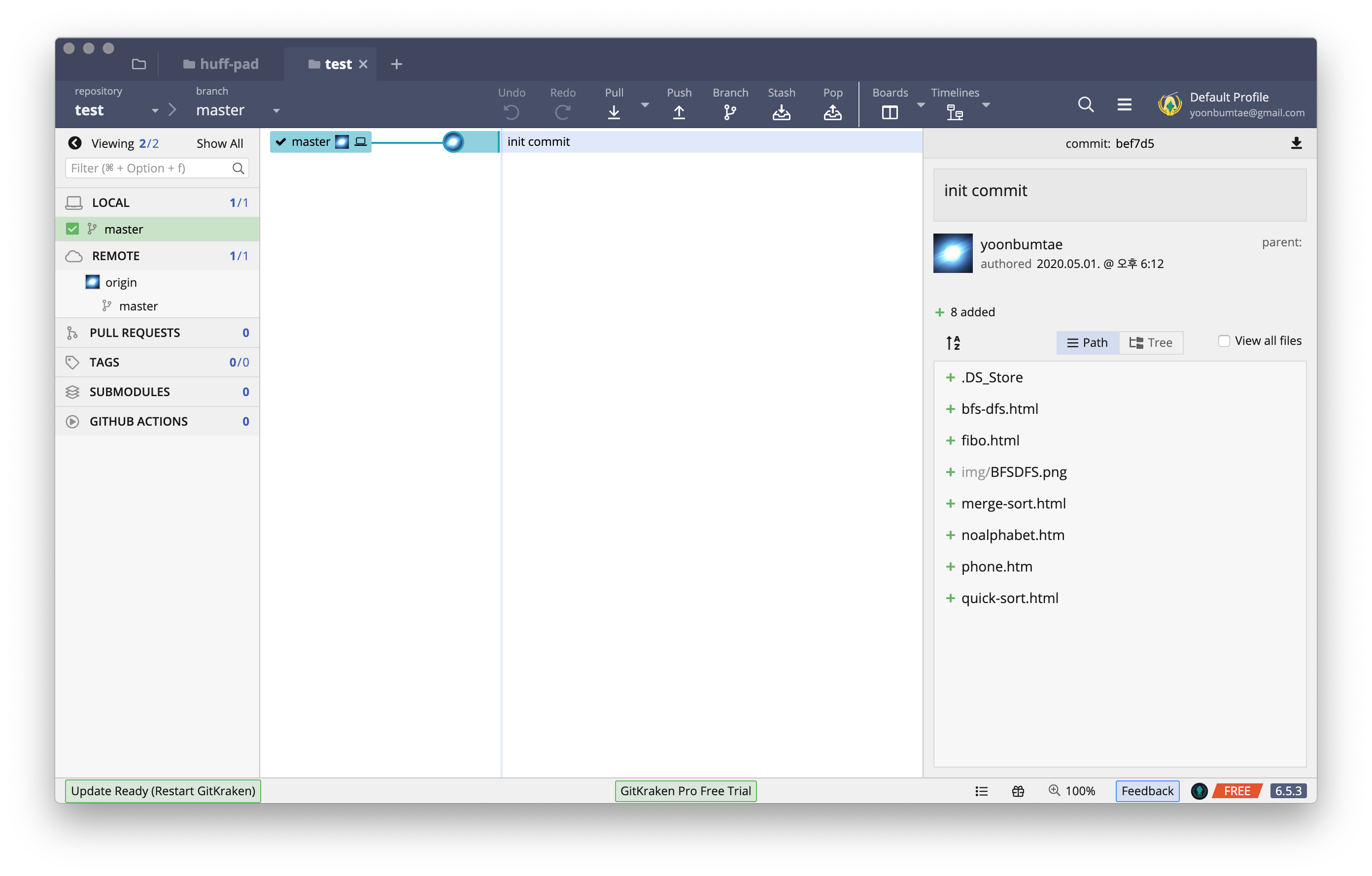This screenshot has height=876, width=1372.
Task: Create a new Branch via toolbar icon
Action: (730, 112)
